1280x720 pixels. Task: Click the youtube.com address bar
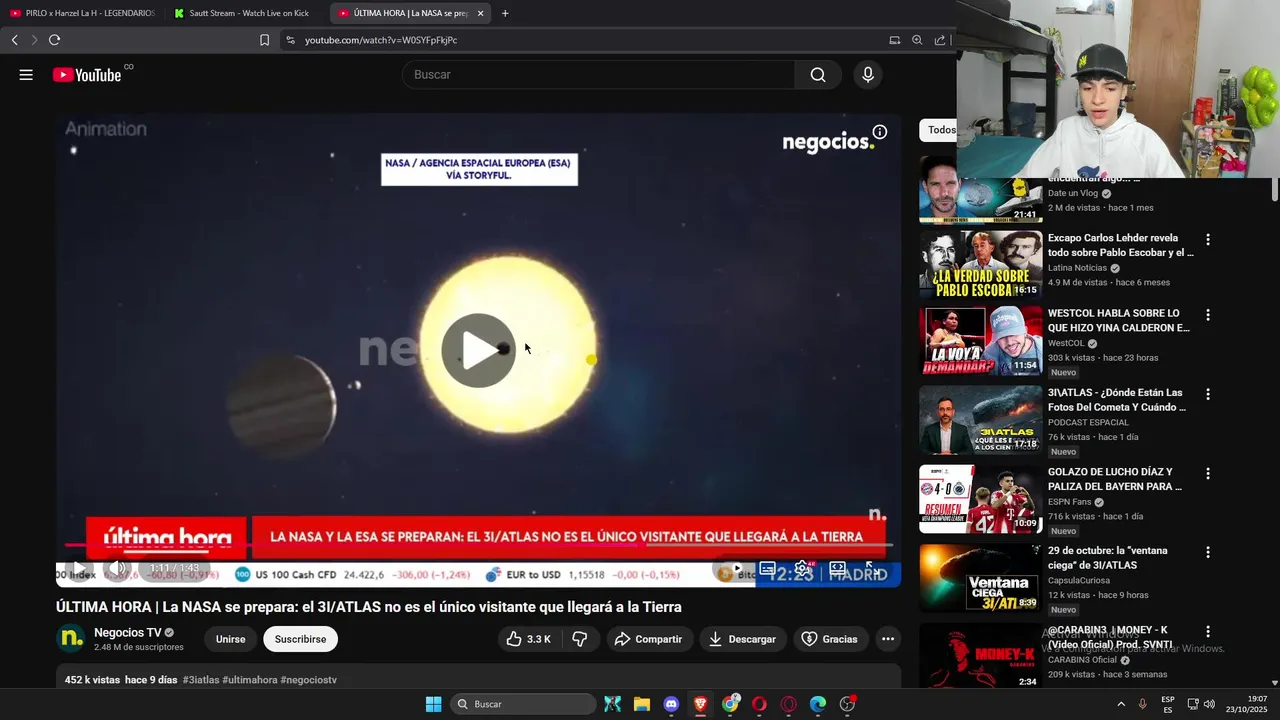pyautogui.click(x=580, y=40)
